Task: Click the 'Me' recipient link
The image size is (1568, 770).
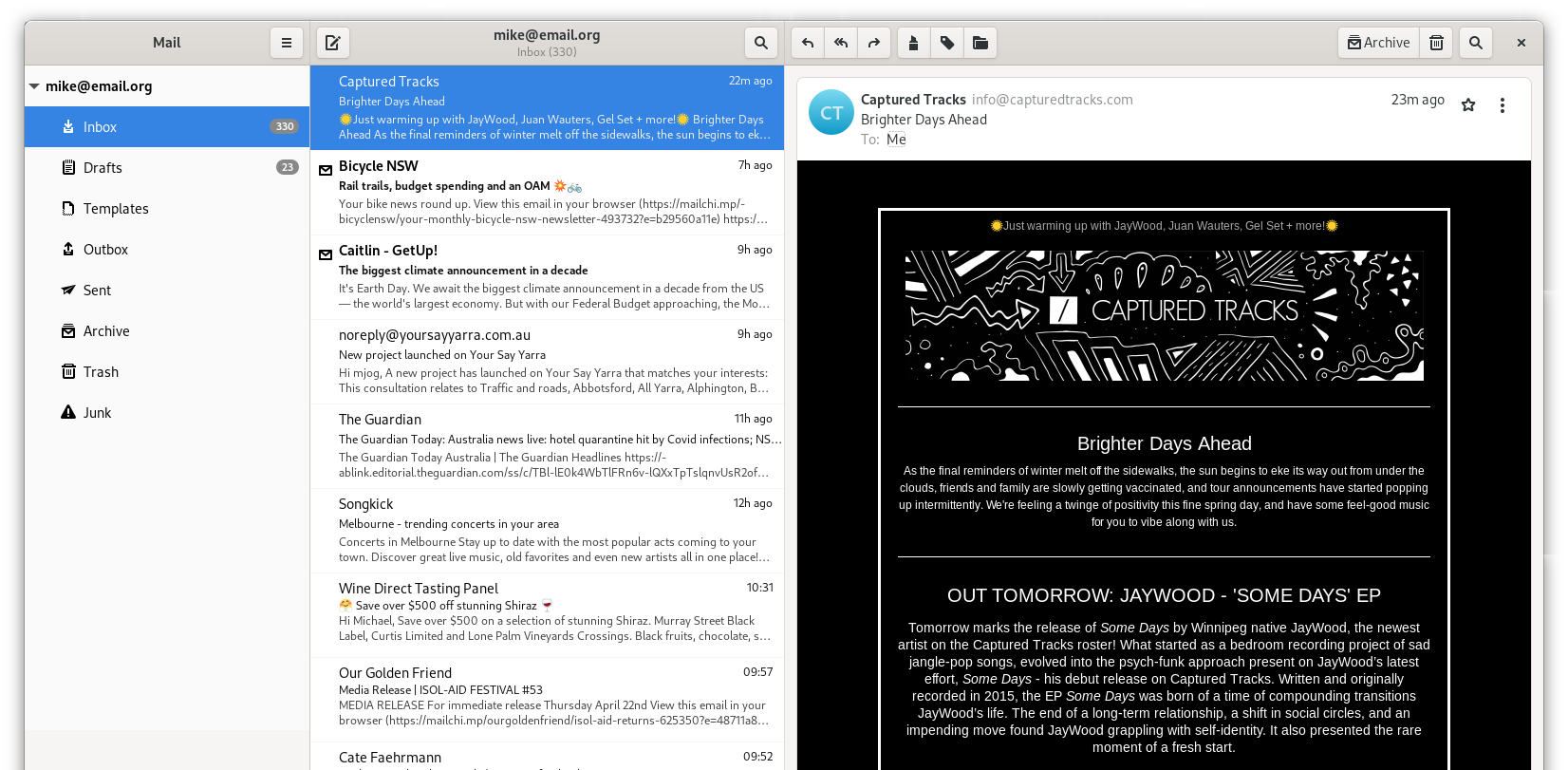Action: click(x=896, y=140)
